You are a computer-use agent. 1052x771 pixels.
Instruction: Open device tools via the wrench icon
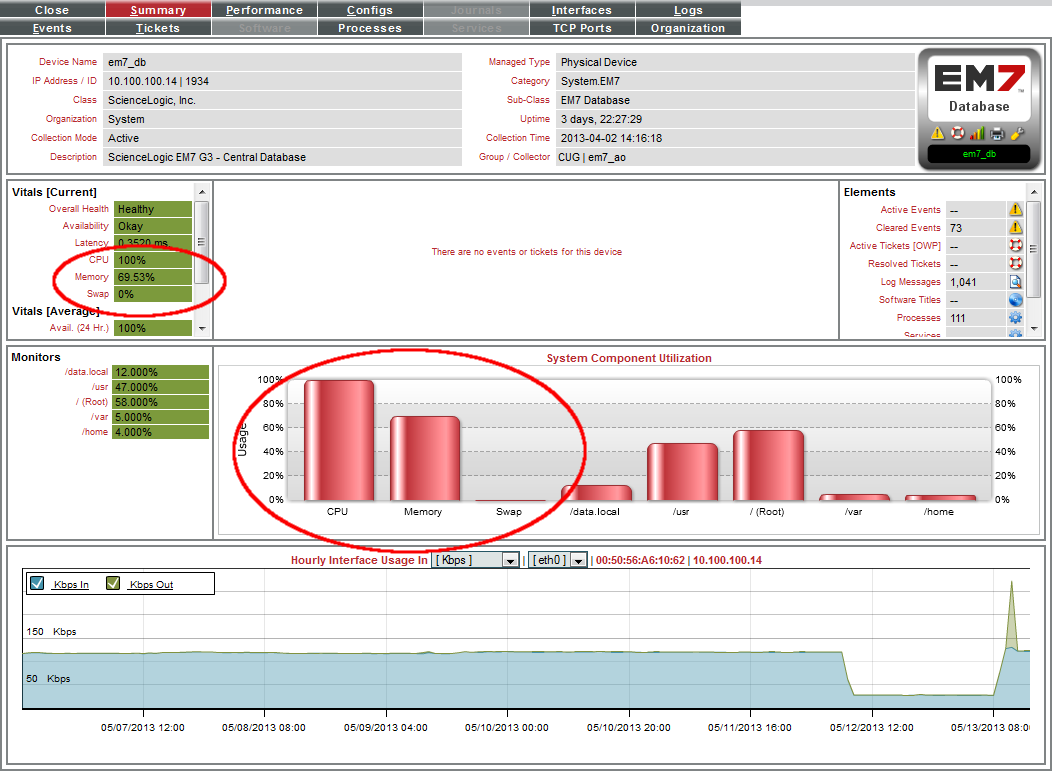pos(1017,133)
